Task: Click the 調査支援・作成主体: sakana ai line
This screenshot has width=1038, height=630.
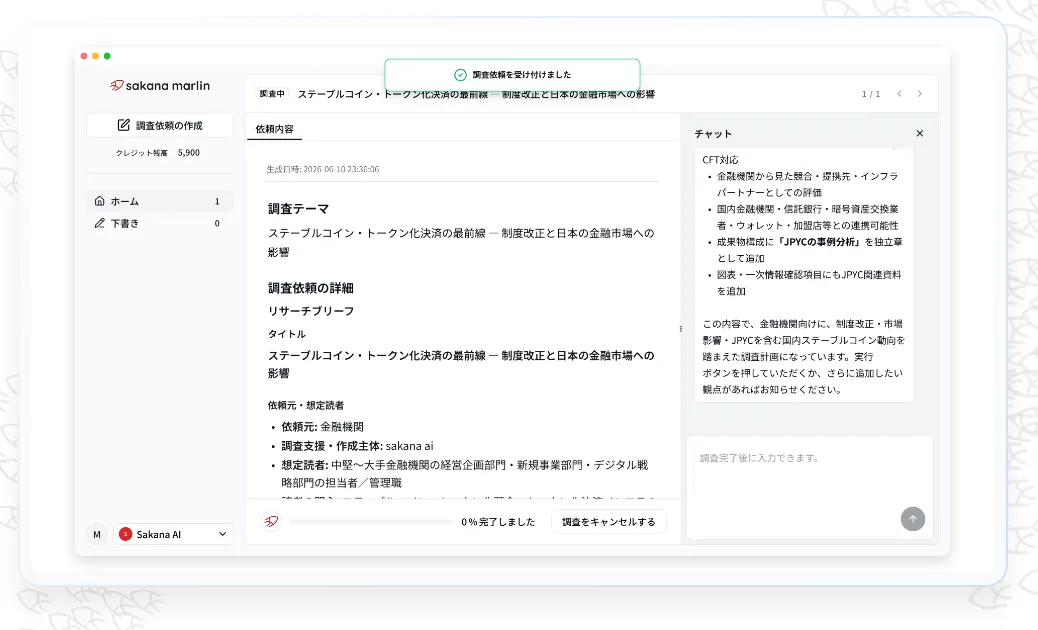Action: click(x=357, y=446)
